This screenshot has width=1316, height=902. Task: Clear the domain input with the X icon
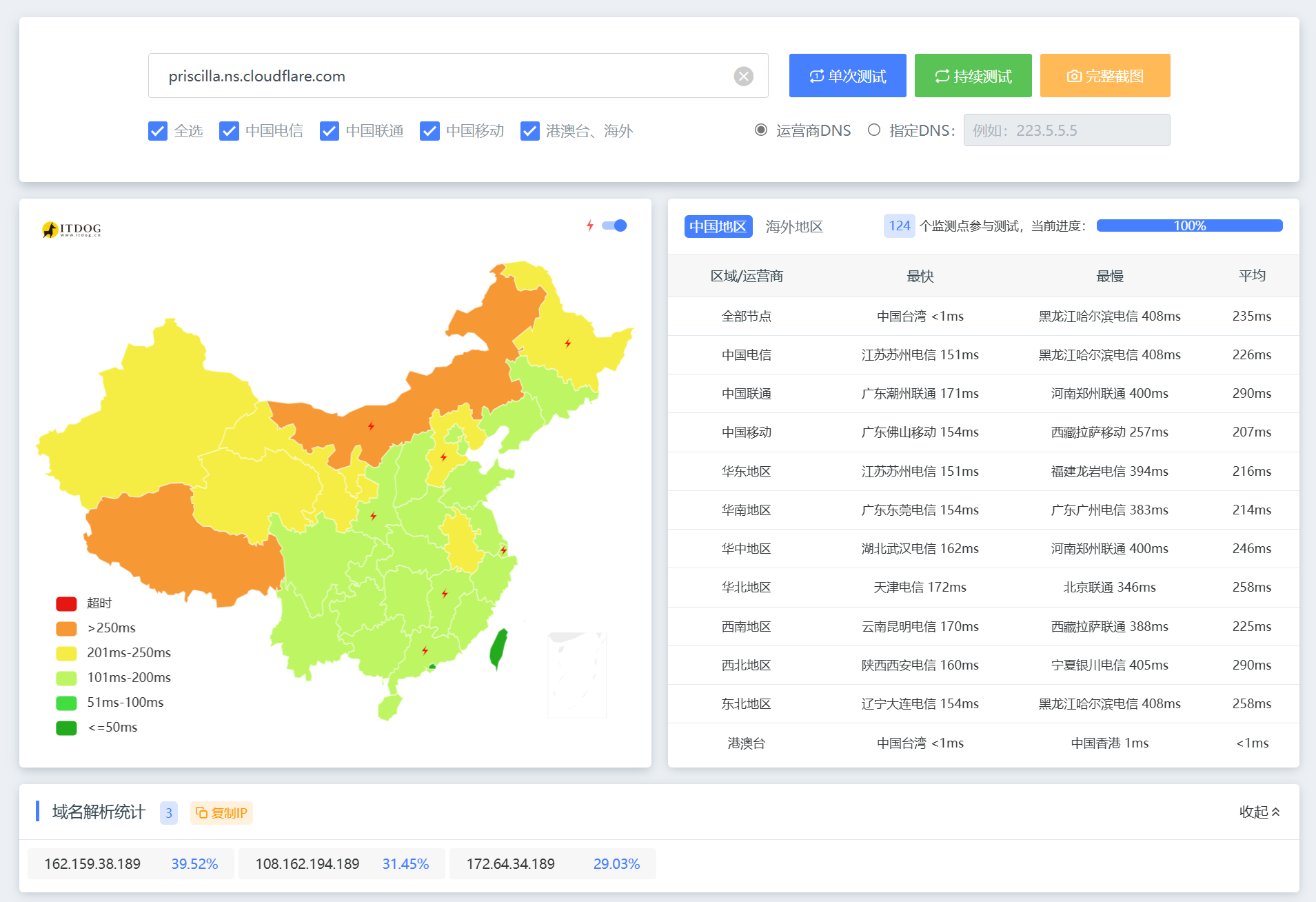(x=743, y=76)
